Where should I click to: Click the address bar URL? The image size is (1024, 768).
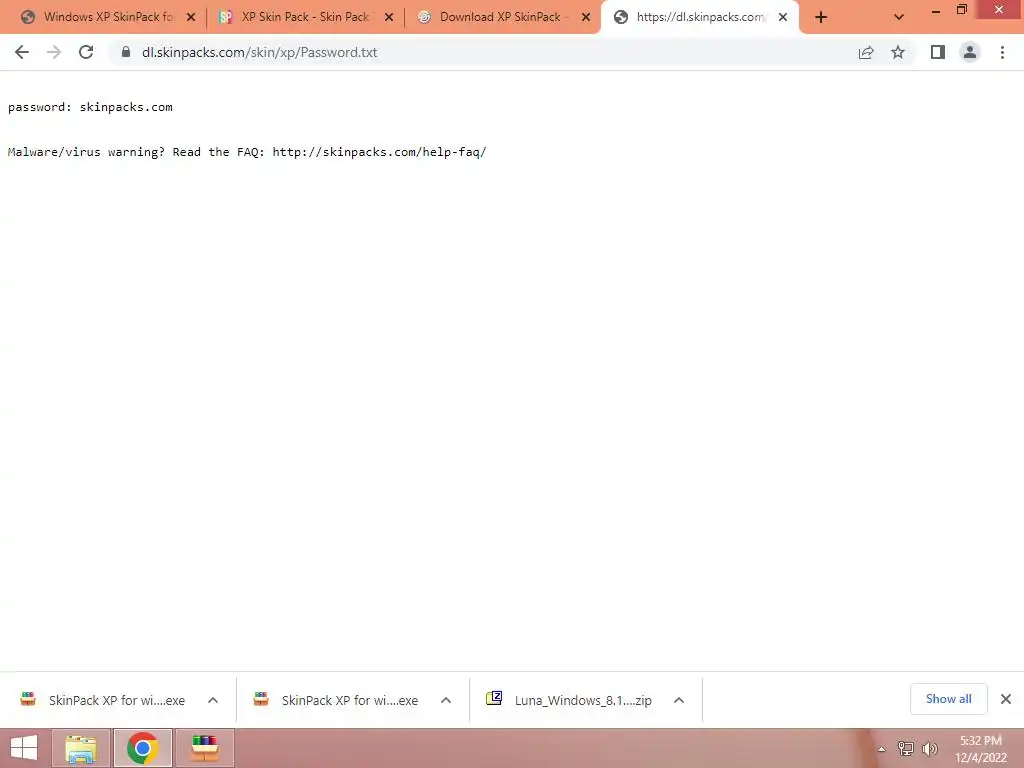coord(259,52)
